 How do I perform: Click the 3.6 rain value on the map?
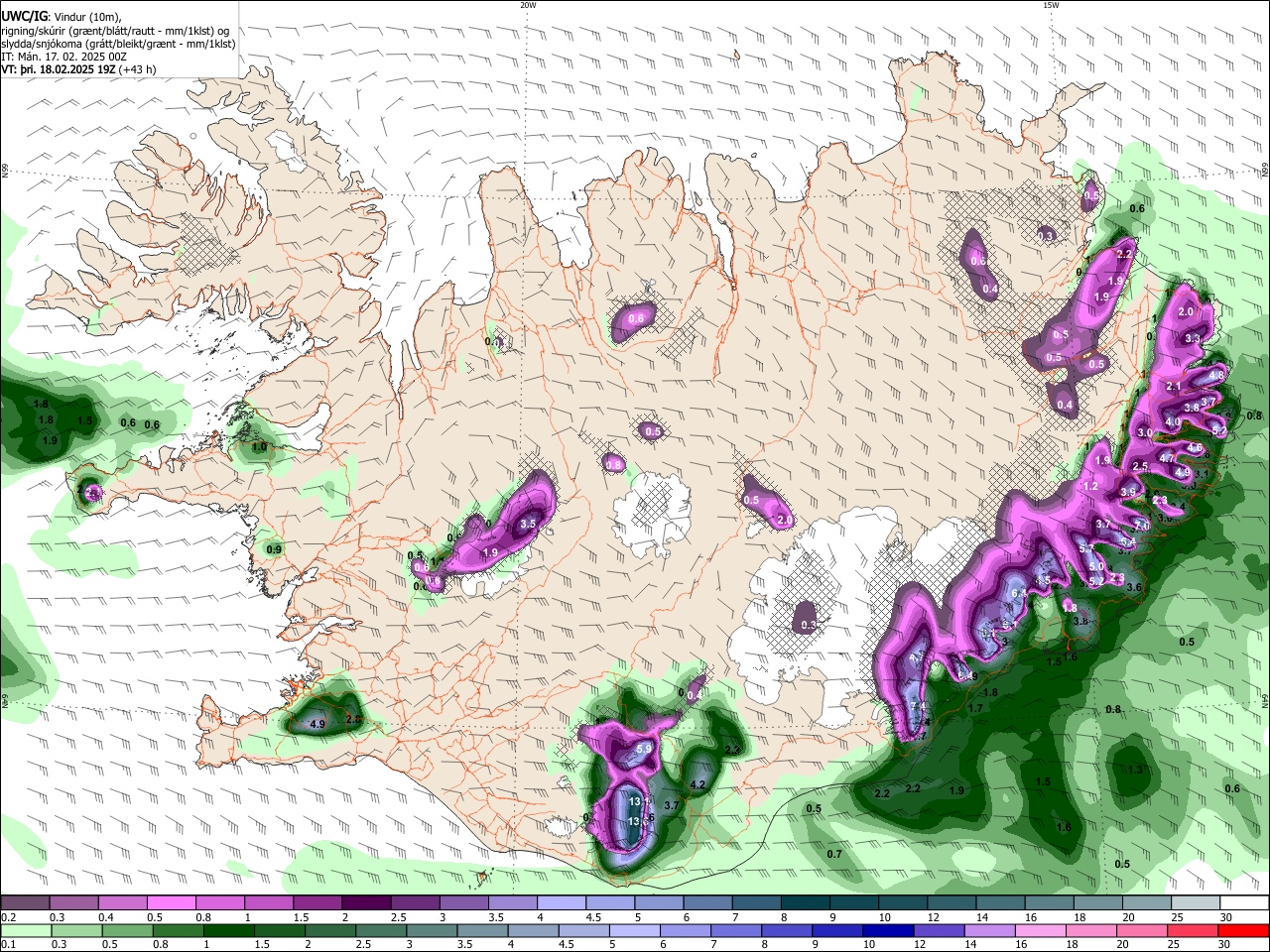1134,588
